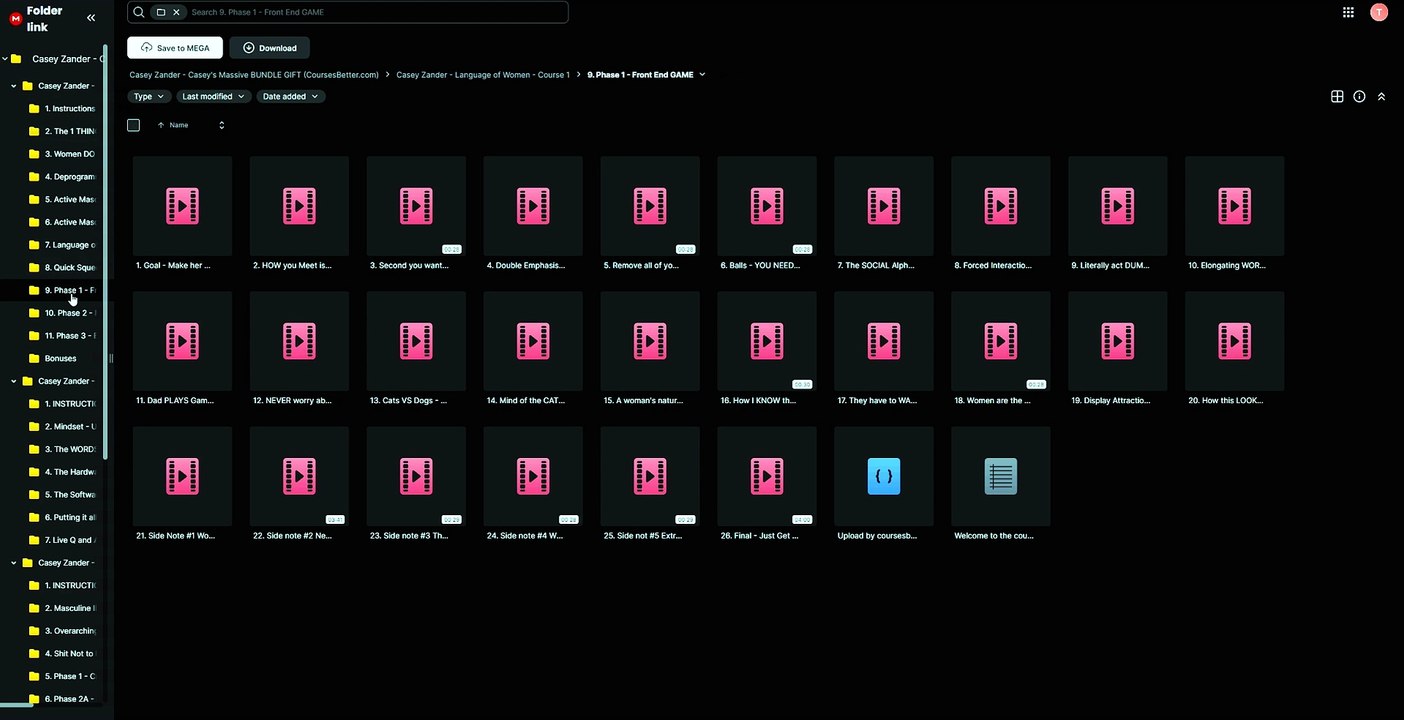Open the Last modified filter dropdown
The image size is (1404, 720).
click(x=213, y=97)
